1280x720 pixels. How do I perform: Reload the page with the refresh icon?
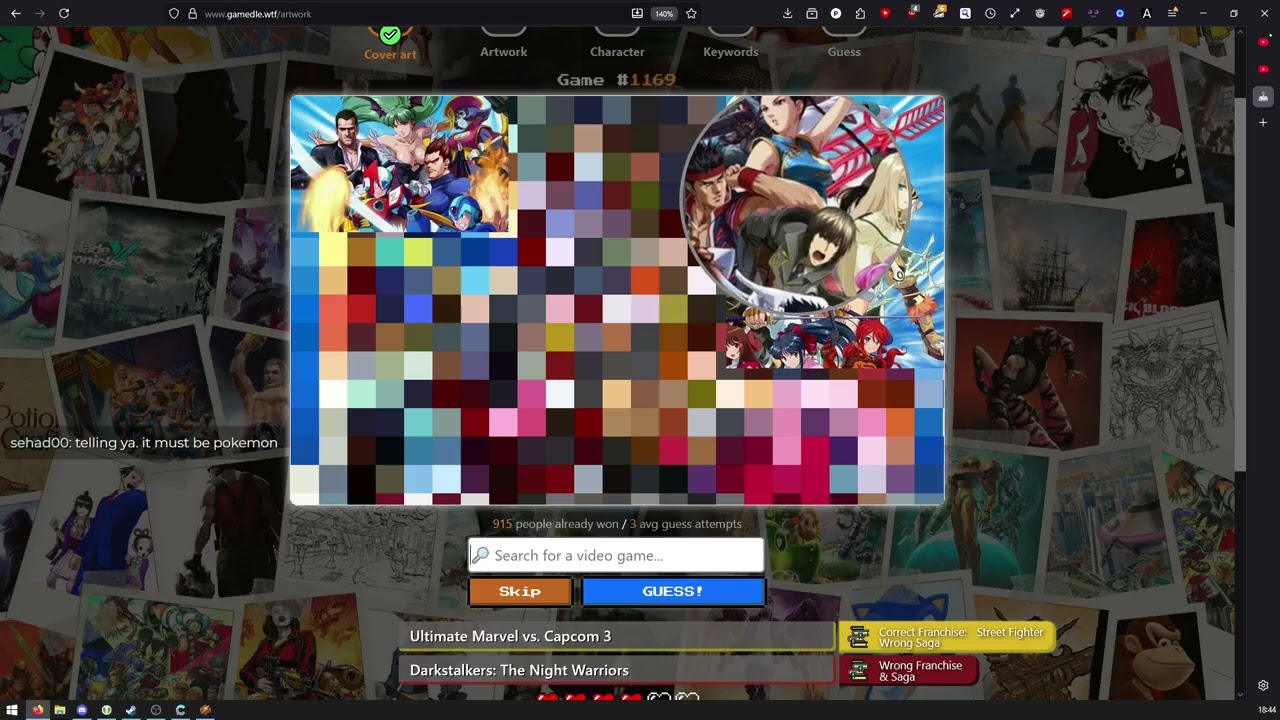(64, 14)
